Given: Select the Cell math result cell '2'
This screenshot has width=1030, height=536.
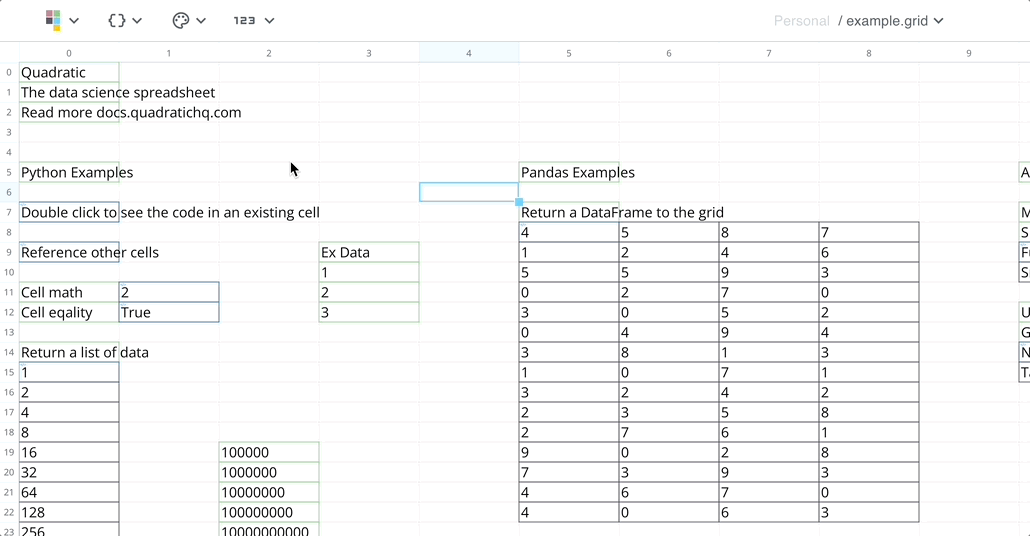Looking at the screenshot, I should tap(169, 292).
